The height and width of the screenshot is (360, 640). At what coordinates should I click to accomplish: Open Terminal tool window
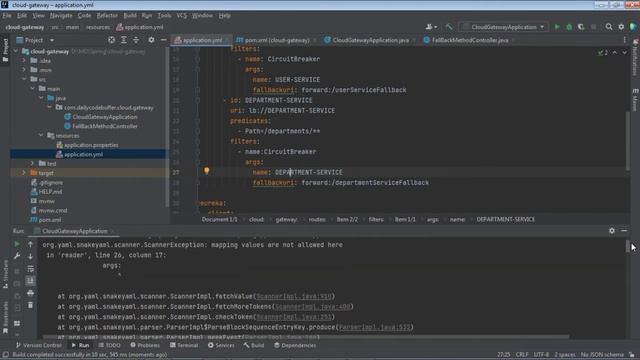coord(184,345)
